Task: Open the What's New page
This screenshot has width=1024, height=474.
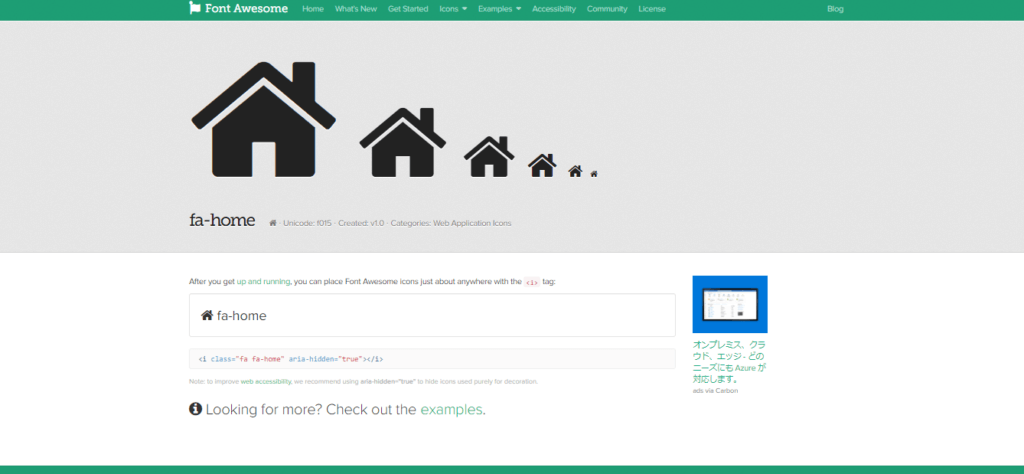Action: (x=356, y=9)
